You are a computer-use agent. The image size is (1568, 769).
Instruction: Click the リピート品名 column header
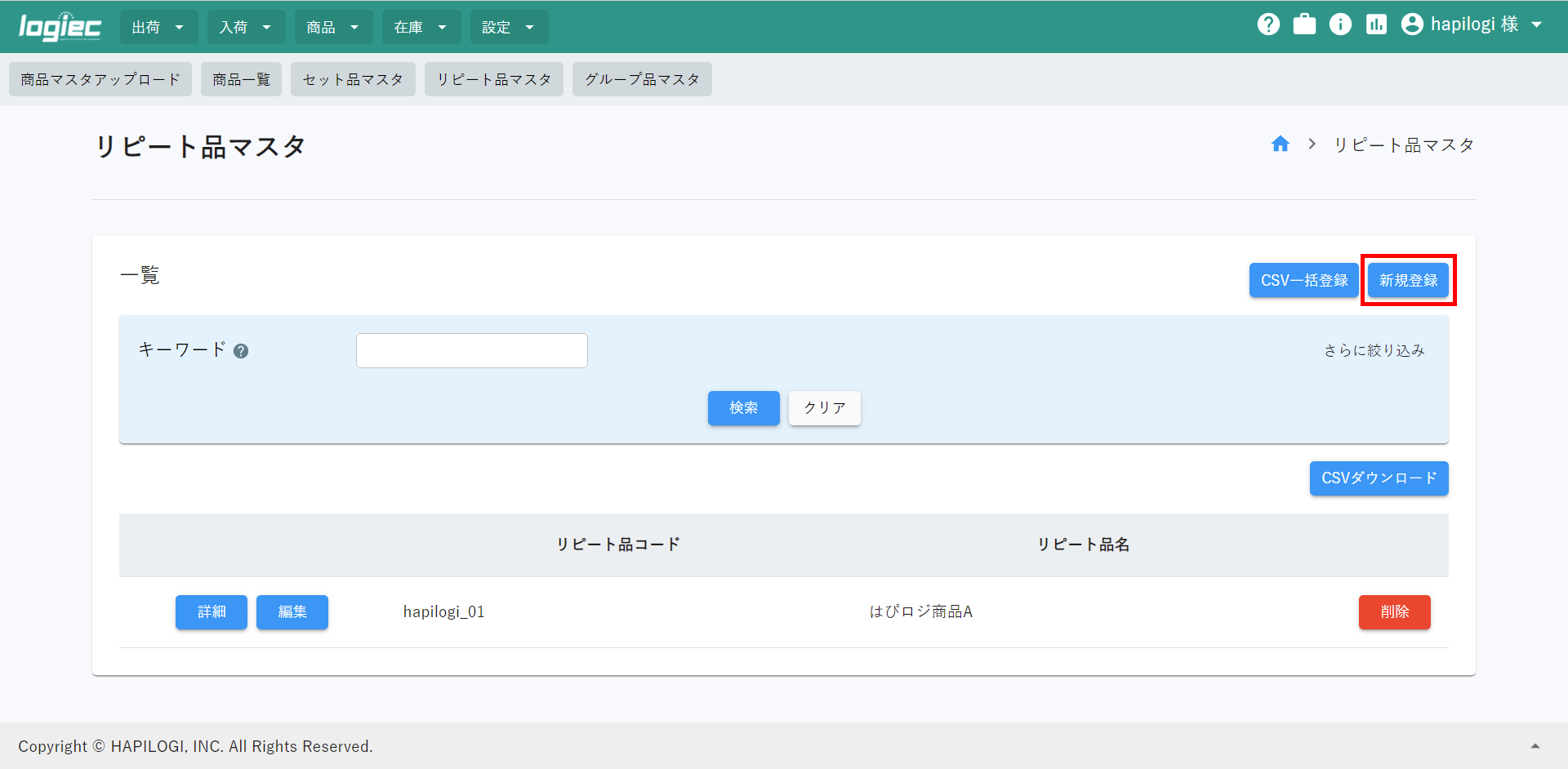(1083, 544)
